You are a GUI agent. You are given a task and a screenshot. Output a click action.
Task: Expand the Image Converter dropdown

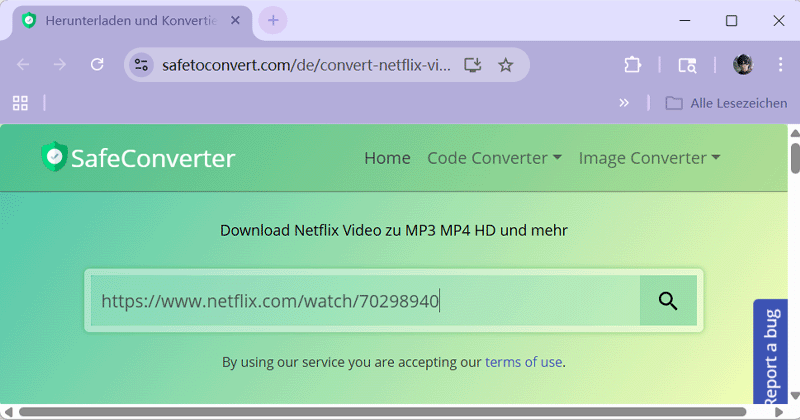[x=649, y=158]
